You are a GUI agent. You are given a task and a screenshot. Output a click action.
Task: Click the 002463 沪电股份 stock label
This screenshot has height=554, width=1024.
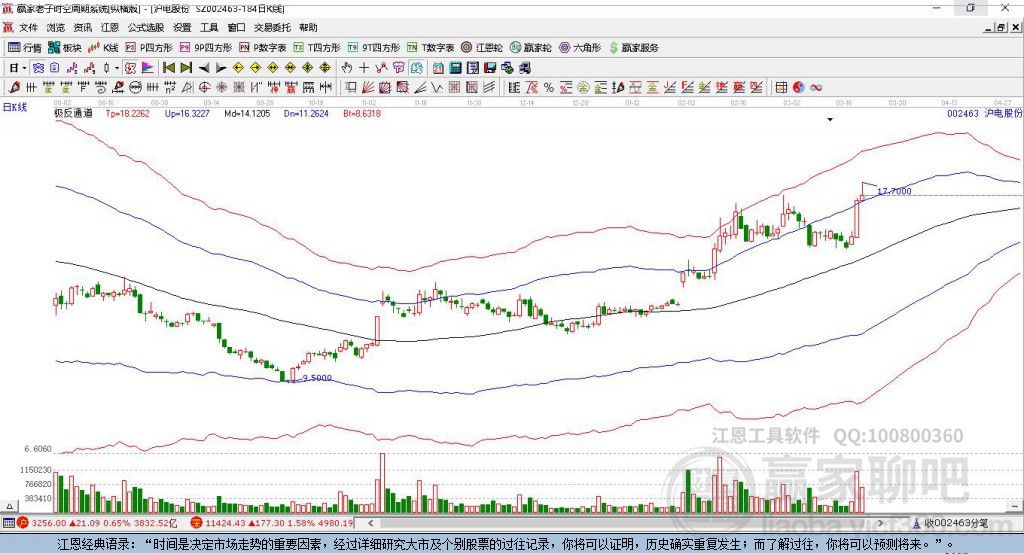984,114
